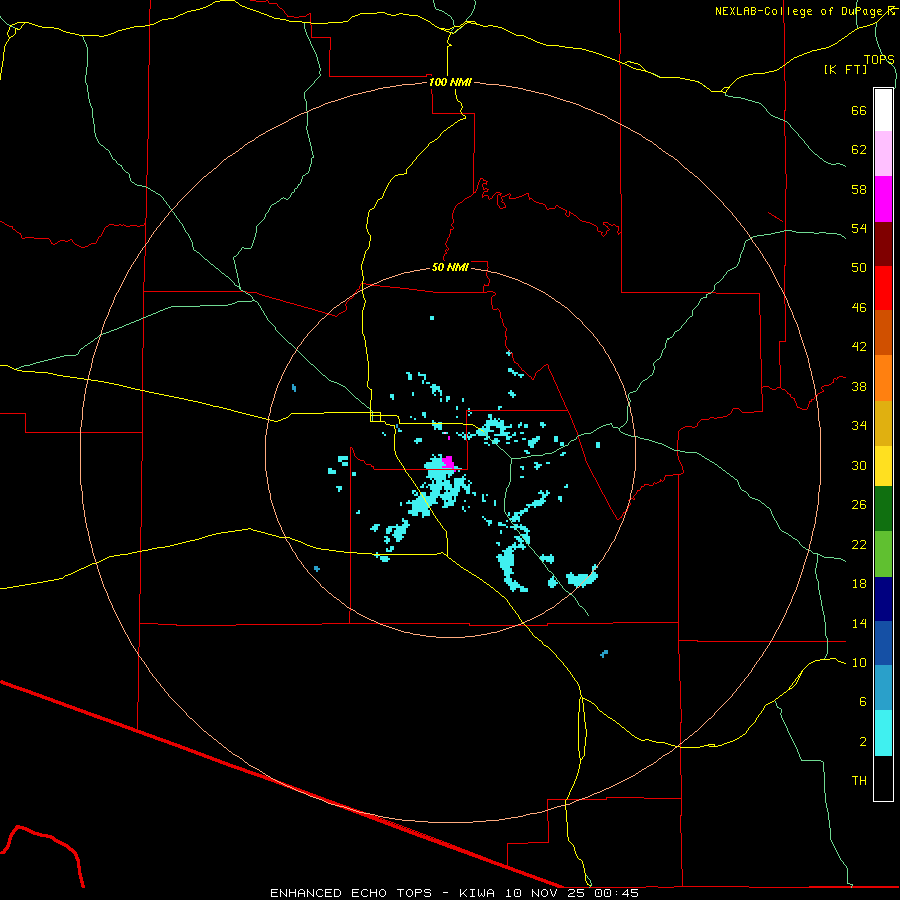Click the light green 22 K FT legend swatch
900x900 pixels.
tap(883, 554)
